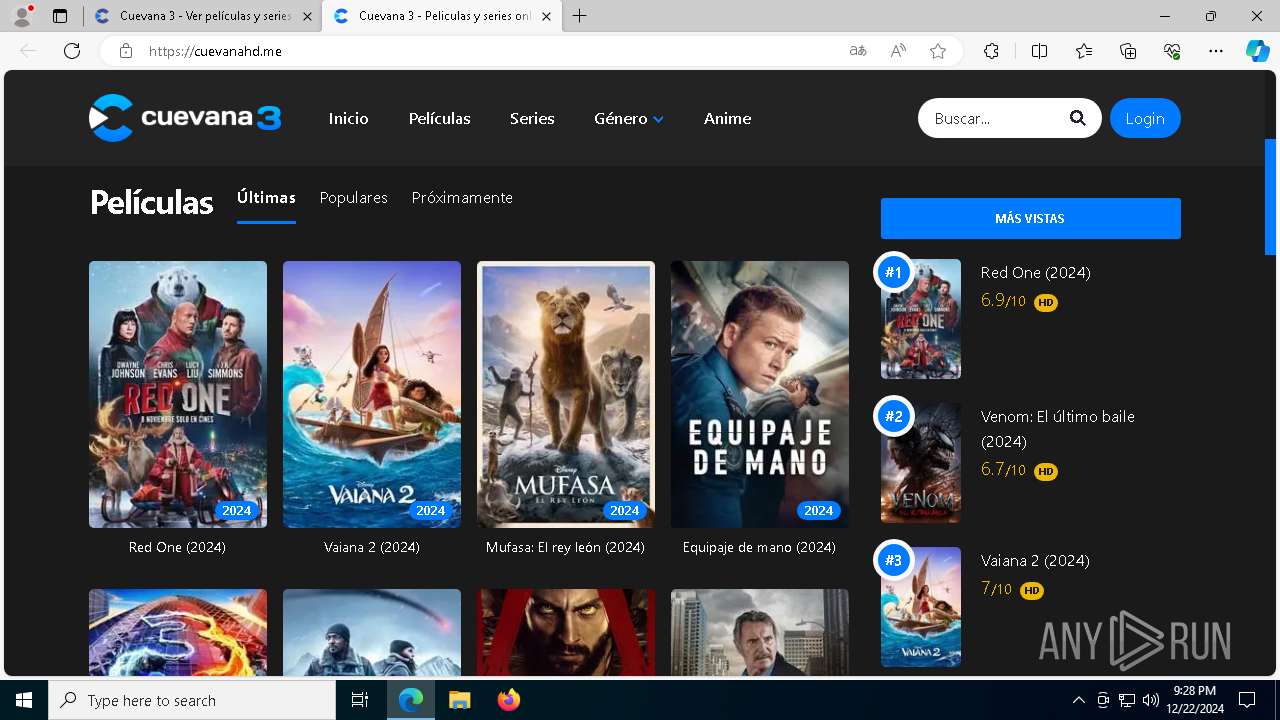This screenshot has height=720, width=1280.
Task: Open the Red One (2024) title link
Action: pos(177,547)
